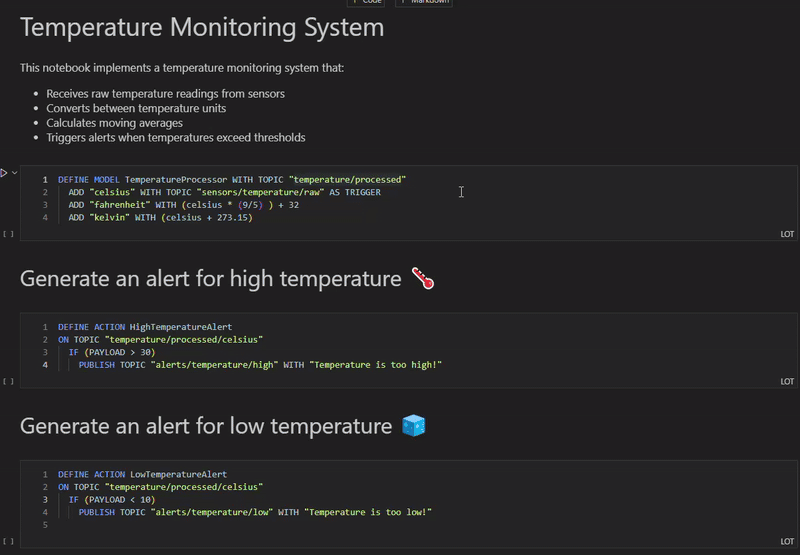The image size is (800, 555).
Task: Run the TemperatureProcessor model cell
Action: point(4,173)
